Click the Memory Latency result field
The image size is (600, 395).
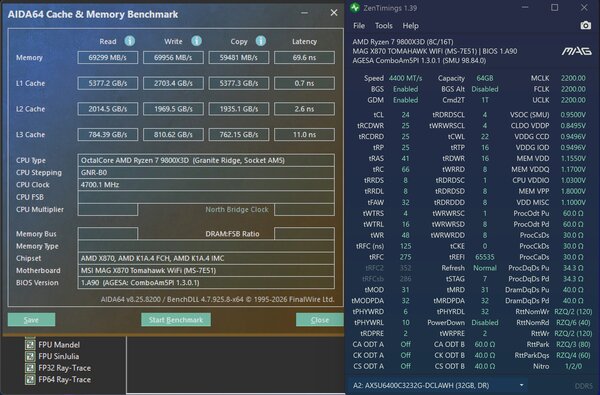pos(304,57)
